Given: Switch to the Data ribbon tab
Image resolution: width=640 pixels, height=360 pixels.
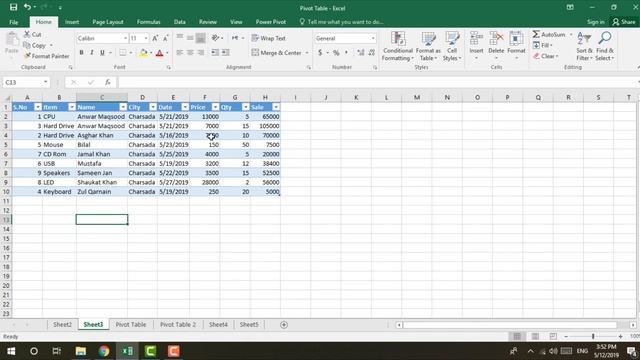Looking at the screenshot, I should point(180,22).
